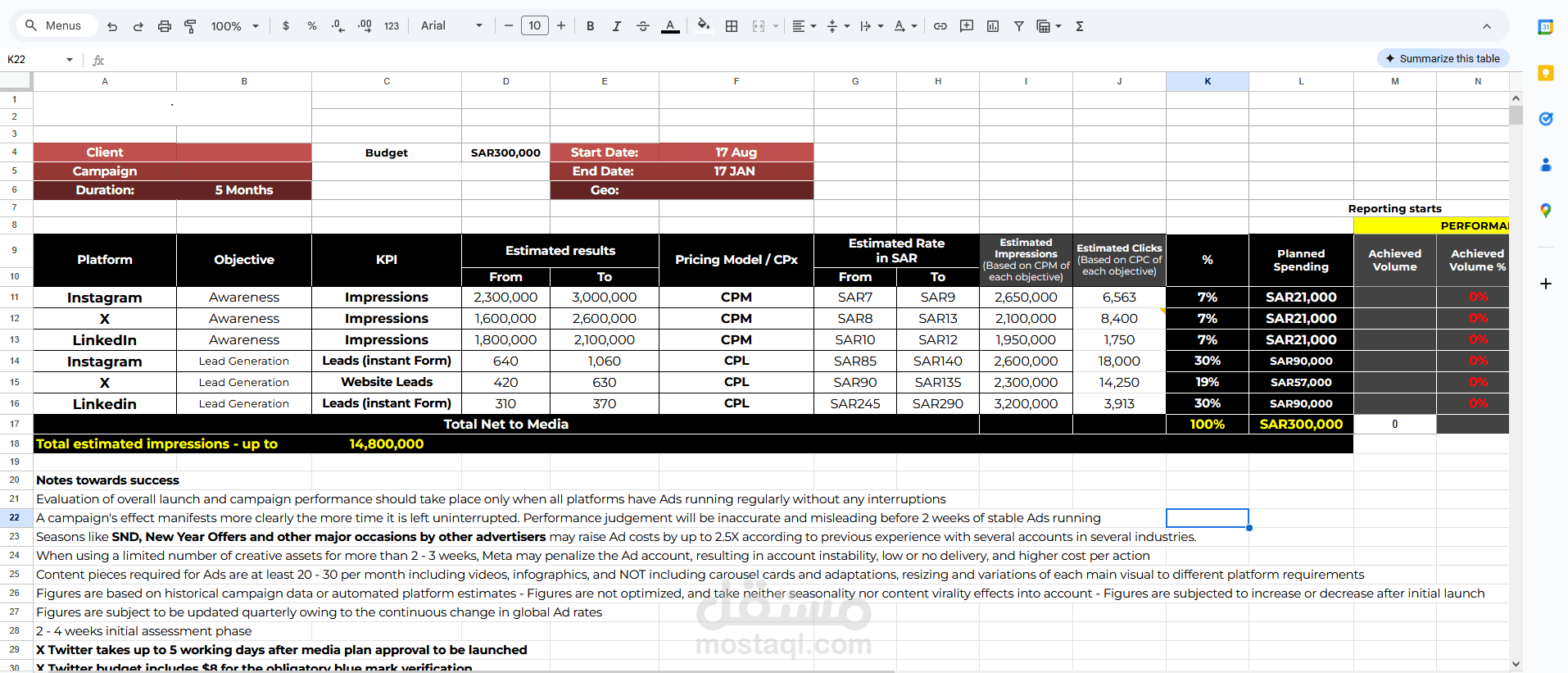Screen dimensions: 1568x673
Task: Expand the name box dropdown arrow
Action: pos(70,60)
